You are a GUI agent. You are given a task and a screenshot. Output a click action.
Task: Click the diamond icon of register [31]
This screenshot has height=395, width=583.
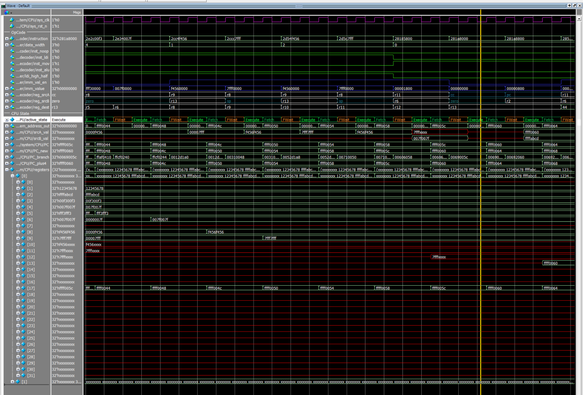(x=23, y=376)
